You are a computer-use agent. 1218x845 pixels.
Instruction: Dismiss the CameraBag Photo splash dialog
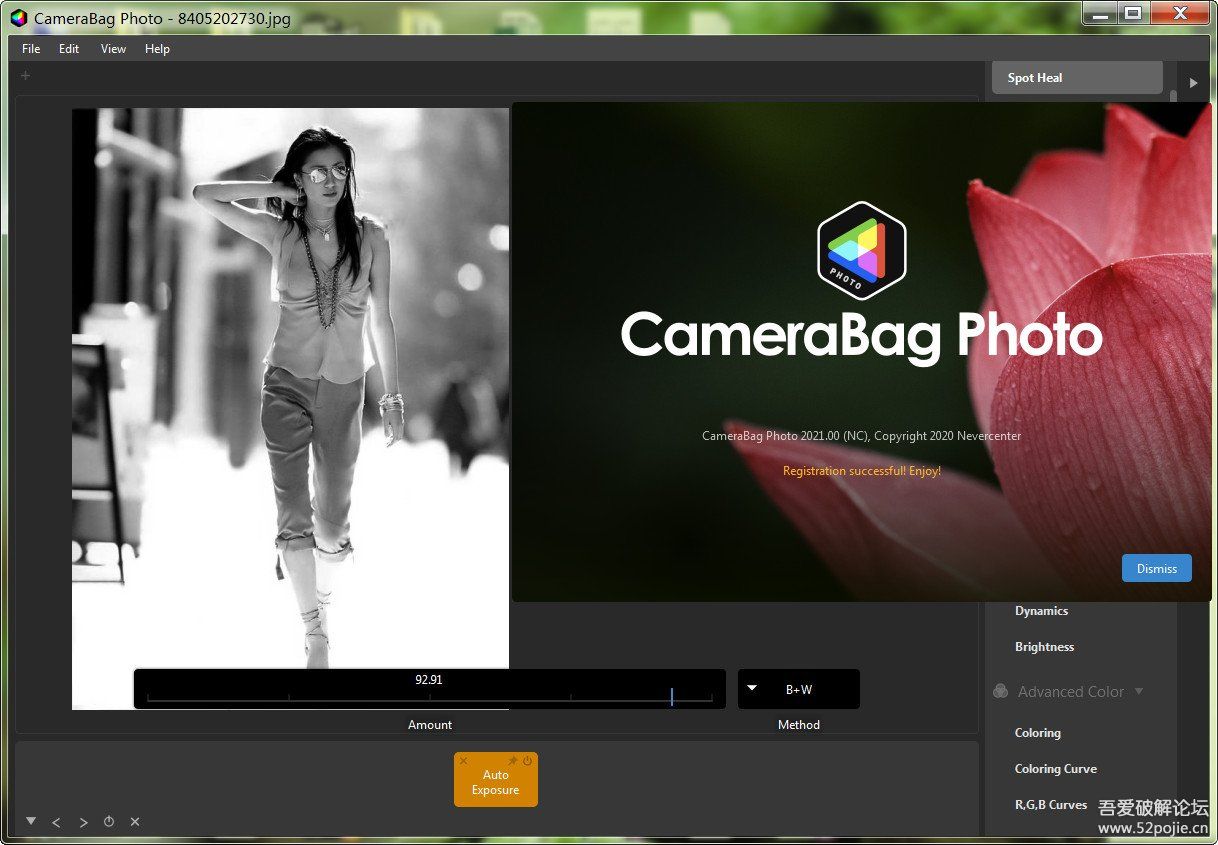tap(1156, 568)
